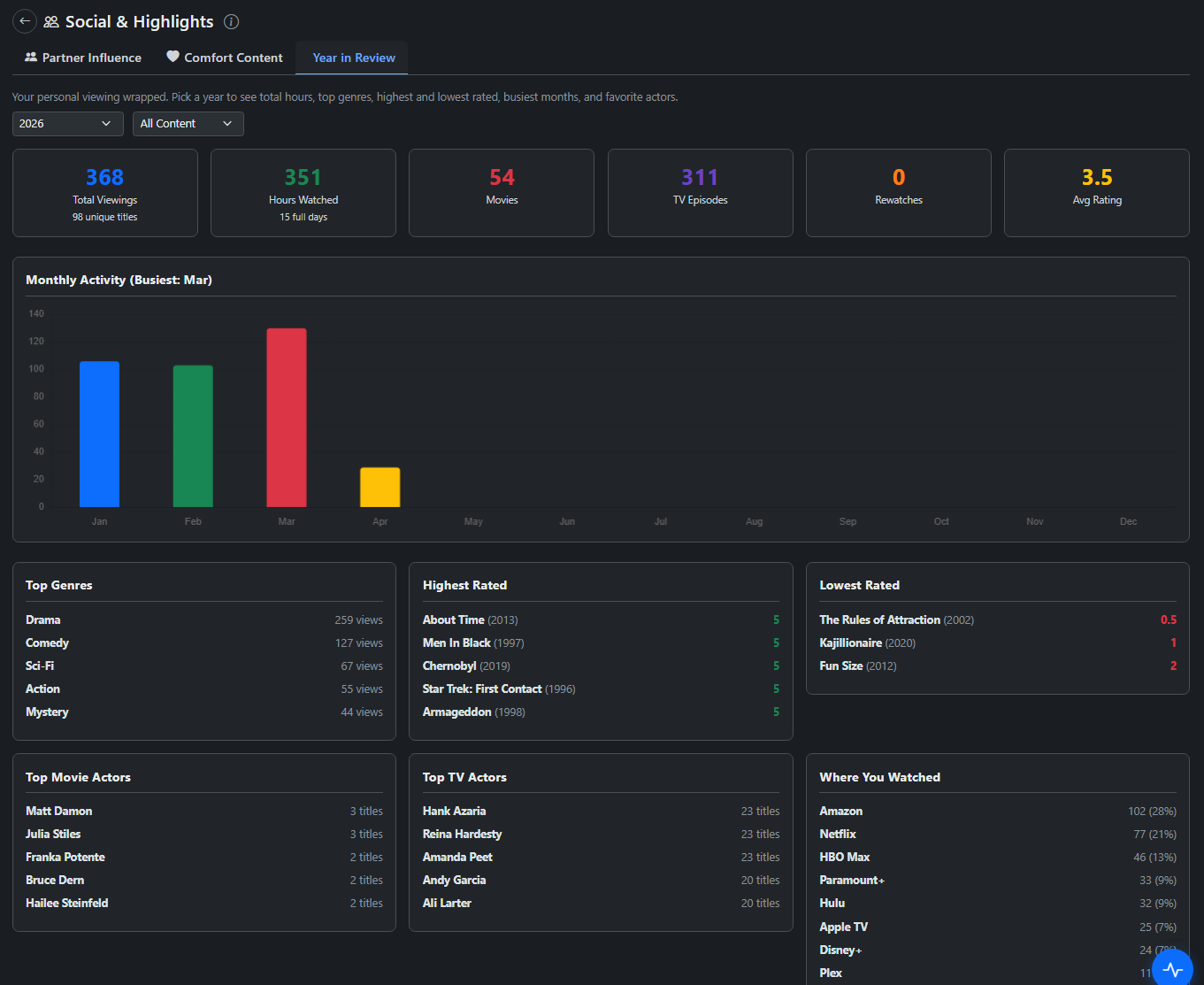Click The Rules of Attraction title

point(879,619)
